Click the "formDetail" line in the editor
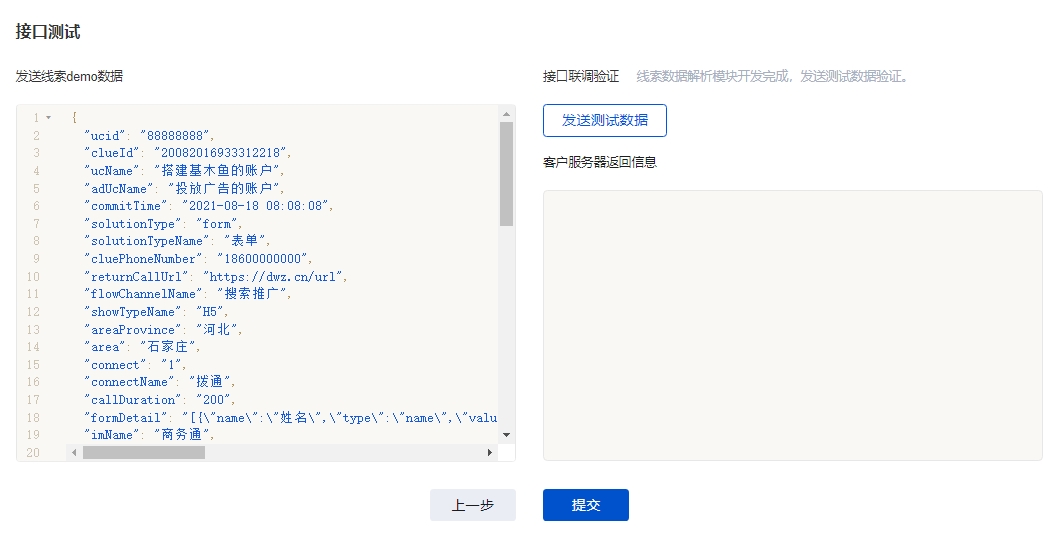The width and height of the screenshot is (1056, 536). (x=290, y=418)
